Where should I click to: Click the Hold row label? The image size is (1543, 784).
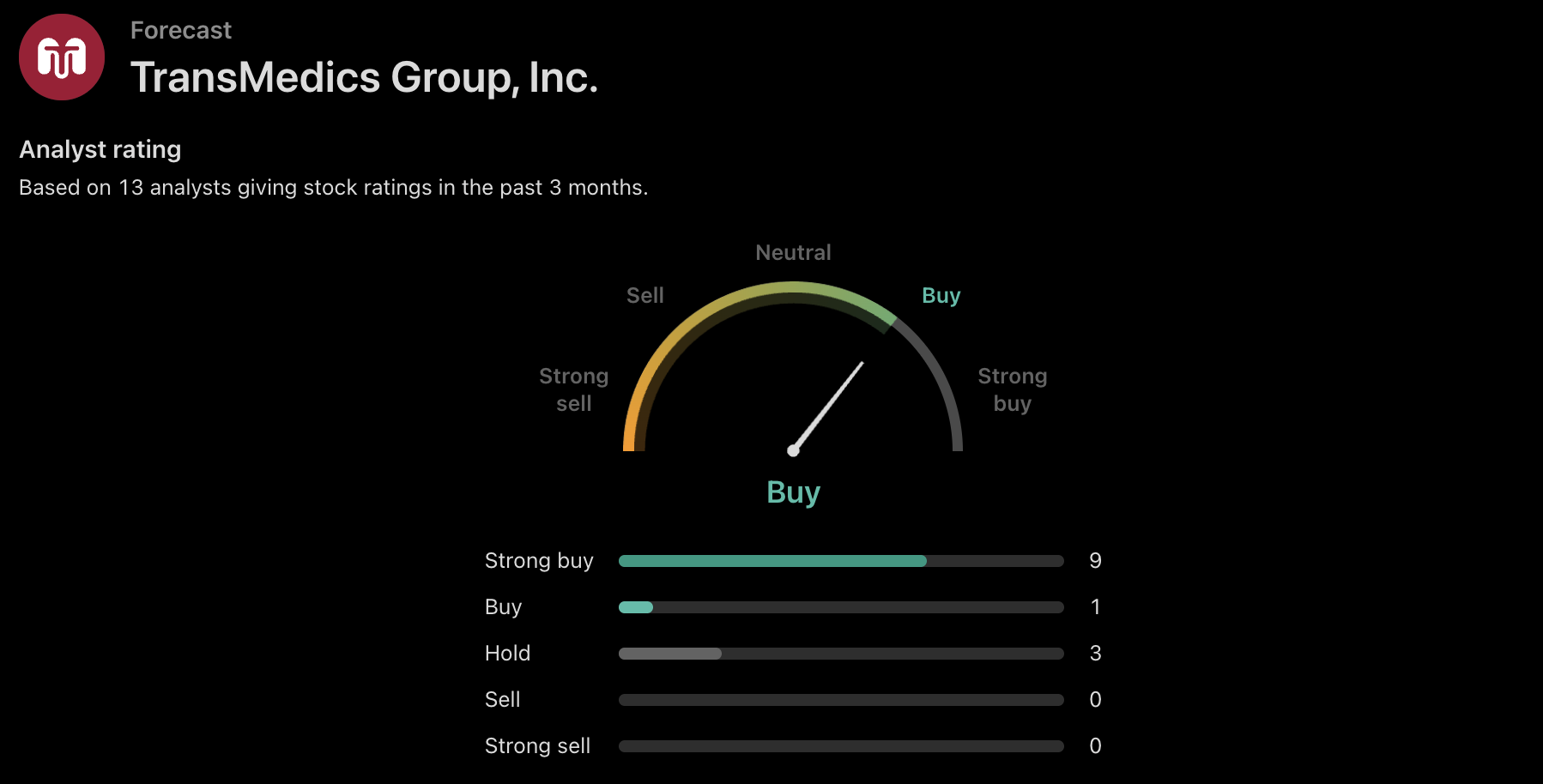(x=507, y=654)
